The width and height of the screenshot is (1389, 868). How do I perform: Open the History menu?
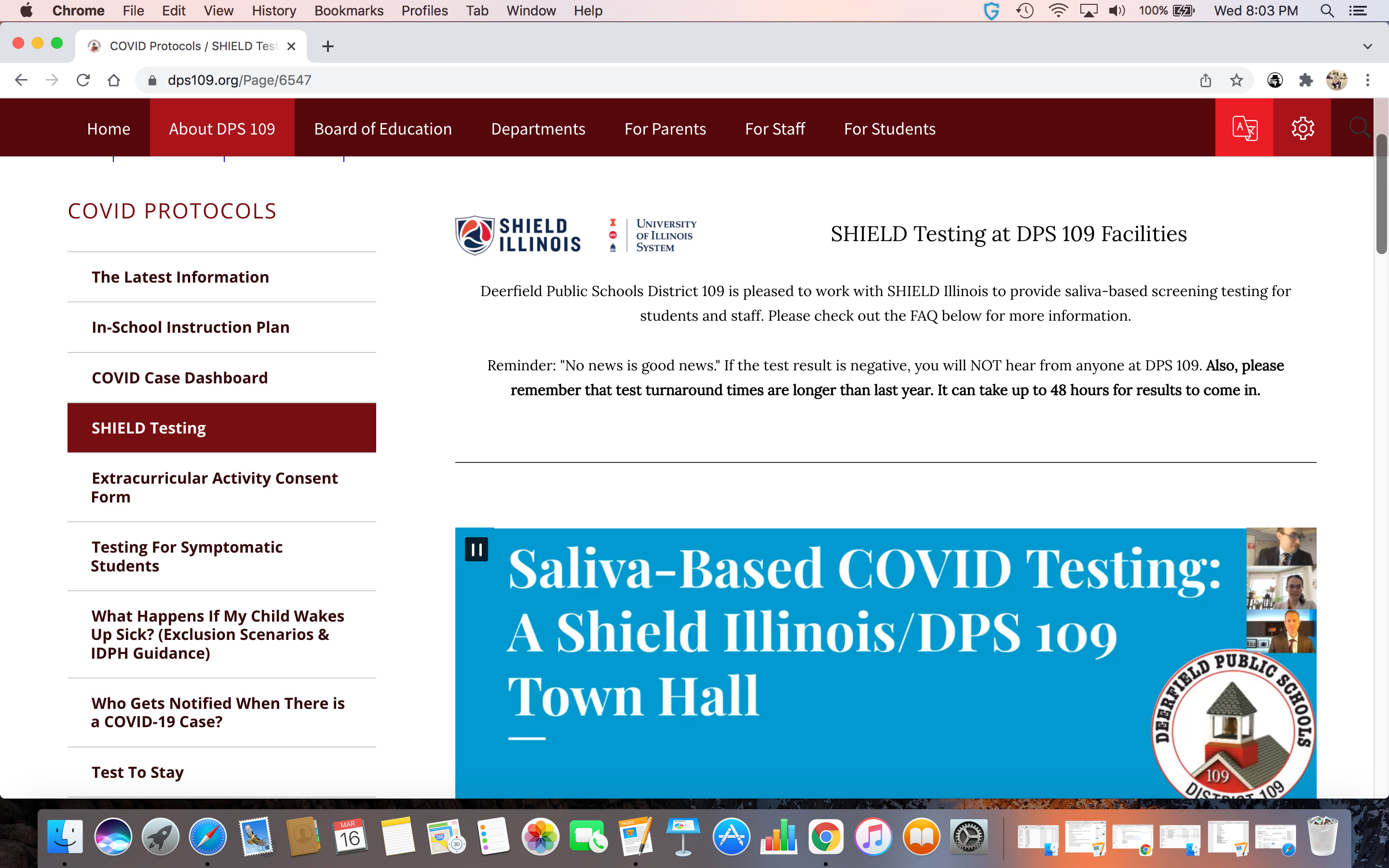click(274, 11)
